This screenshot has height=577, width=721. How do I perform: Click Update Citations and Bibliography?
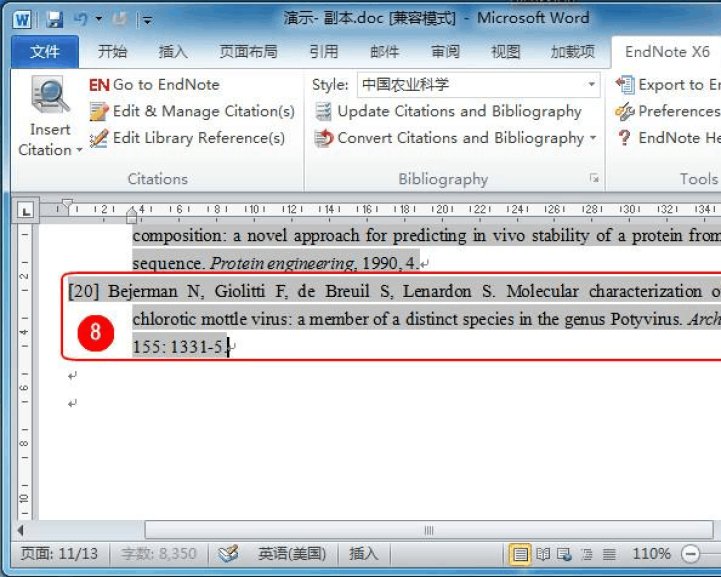(x=448, y=111)
